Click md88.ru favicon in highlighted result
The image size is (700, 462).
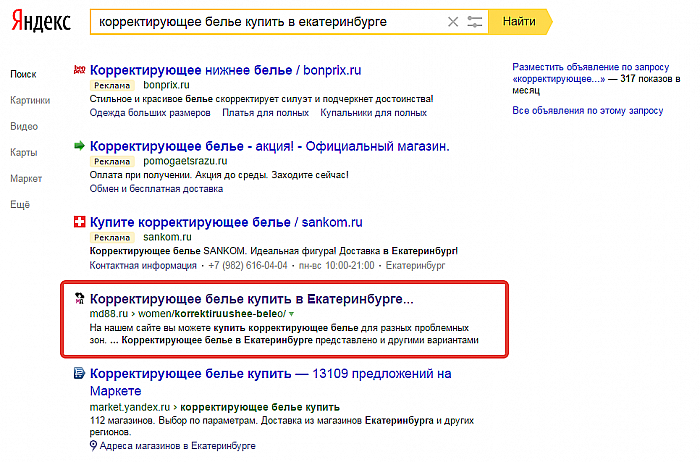[79, 298]
